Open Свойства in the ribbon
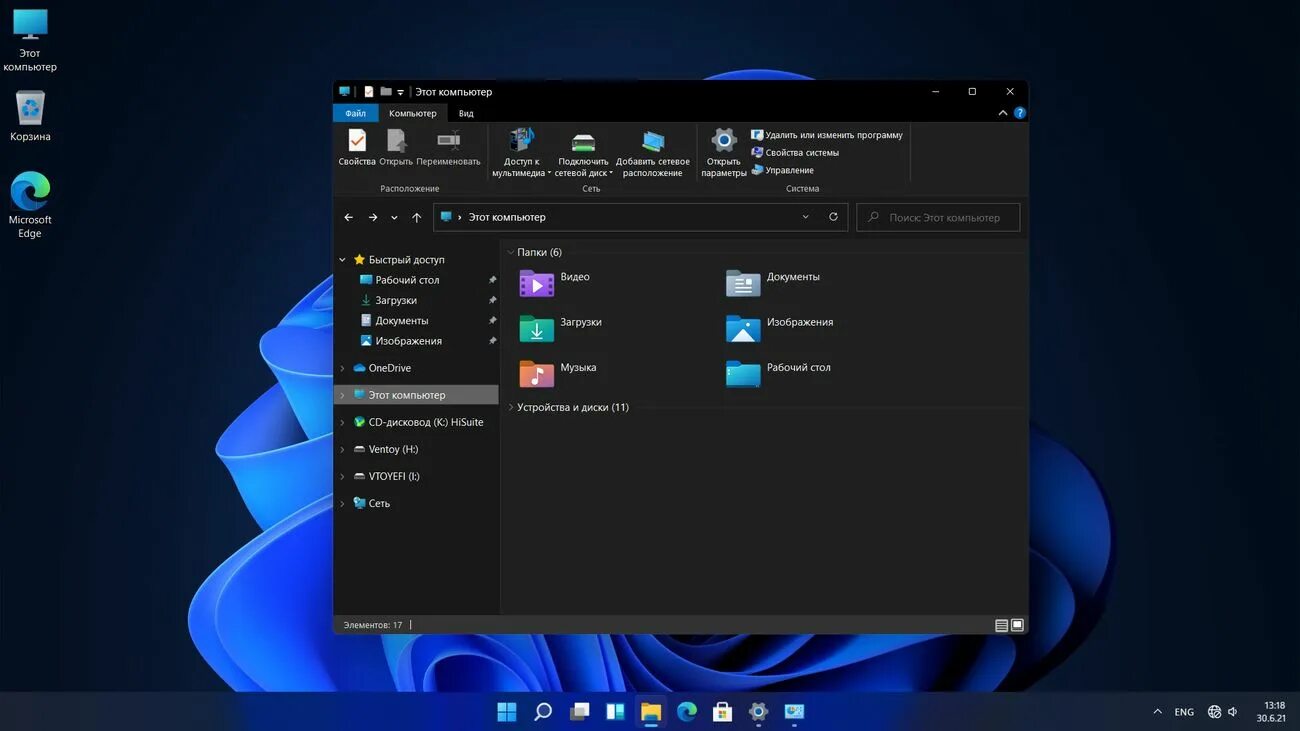The height and width of the screenshot is (731, 1300). [x=357, y=148]
